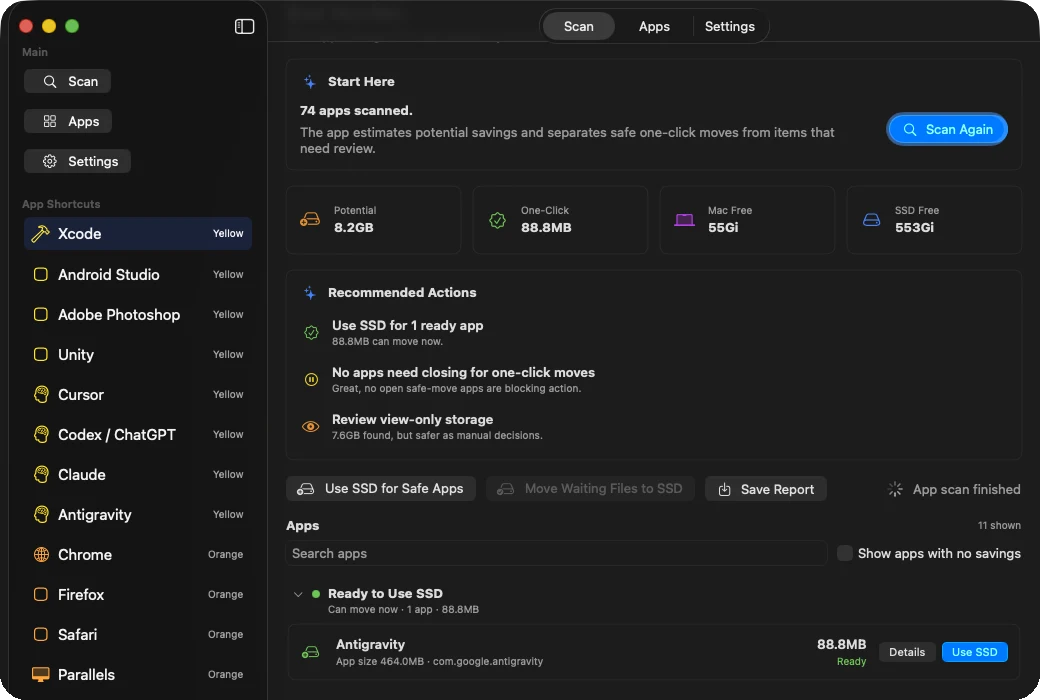Viewport: 1040px width, 700px height.
Task: Click Use SSD button for Antigravity
Action: click(x=974, y=652)
